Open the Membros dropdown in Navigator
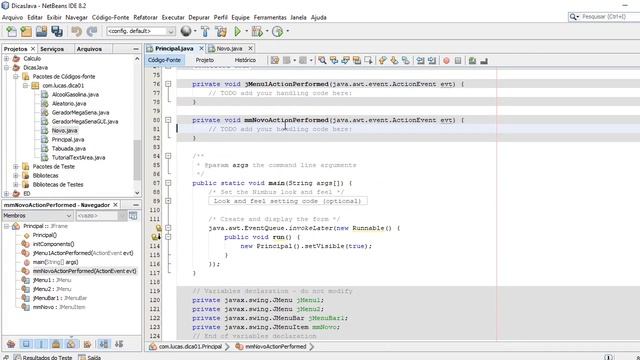 point(38,216)
